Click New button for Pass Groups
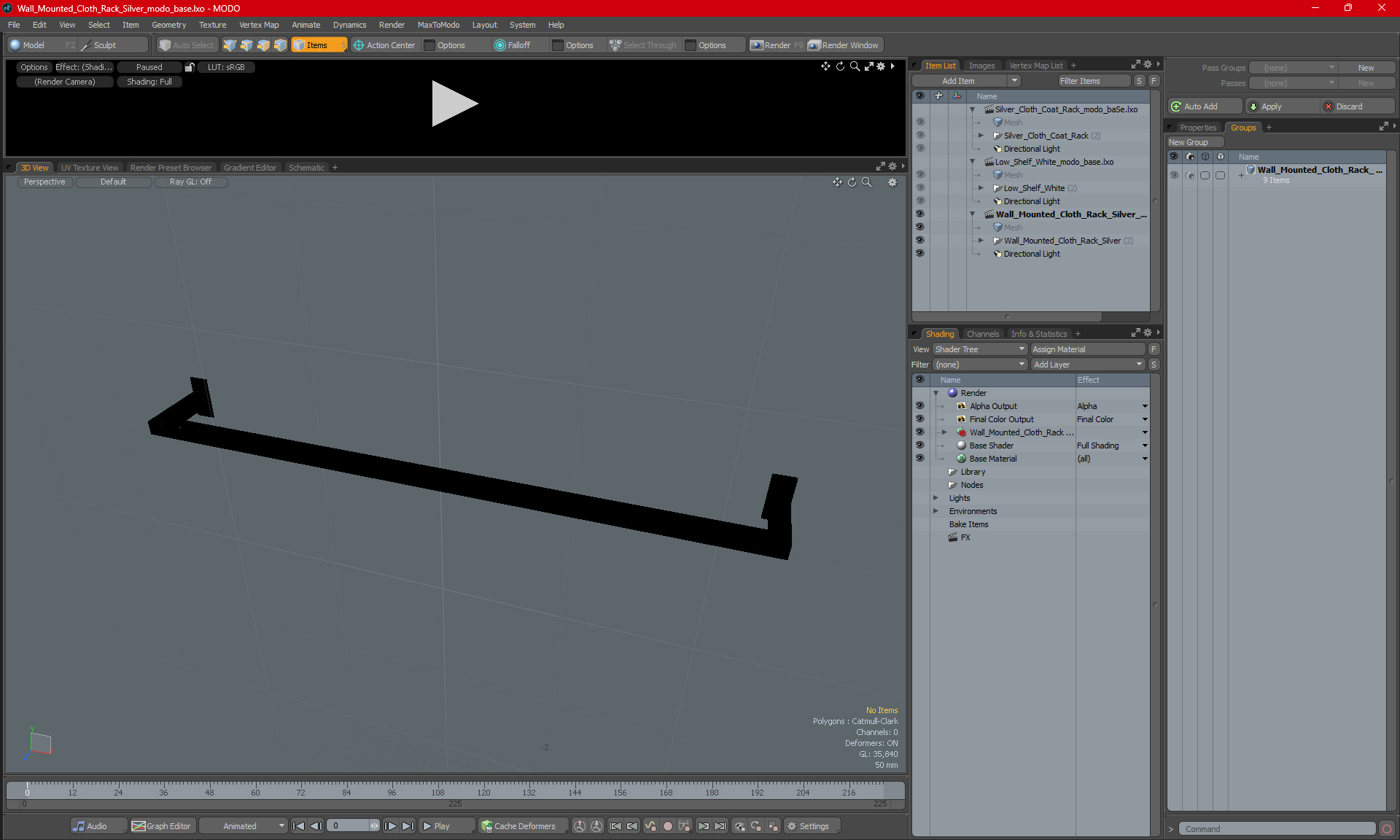Screen dimensions: 1400x840 [1366, 68]
